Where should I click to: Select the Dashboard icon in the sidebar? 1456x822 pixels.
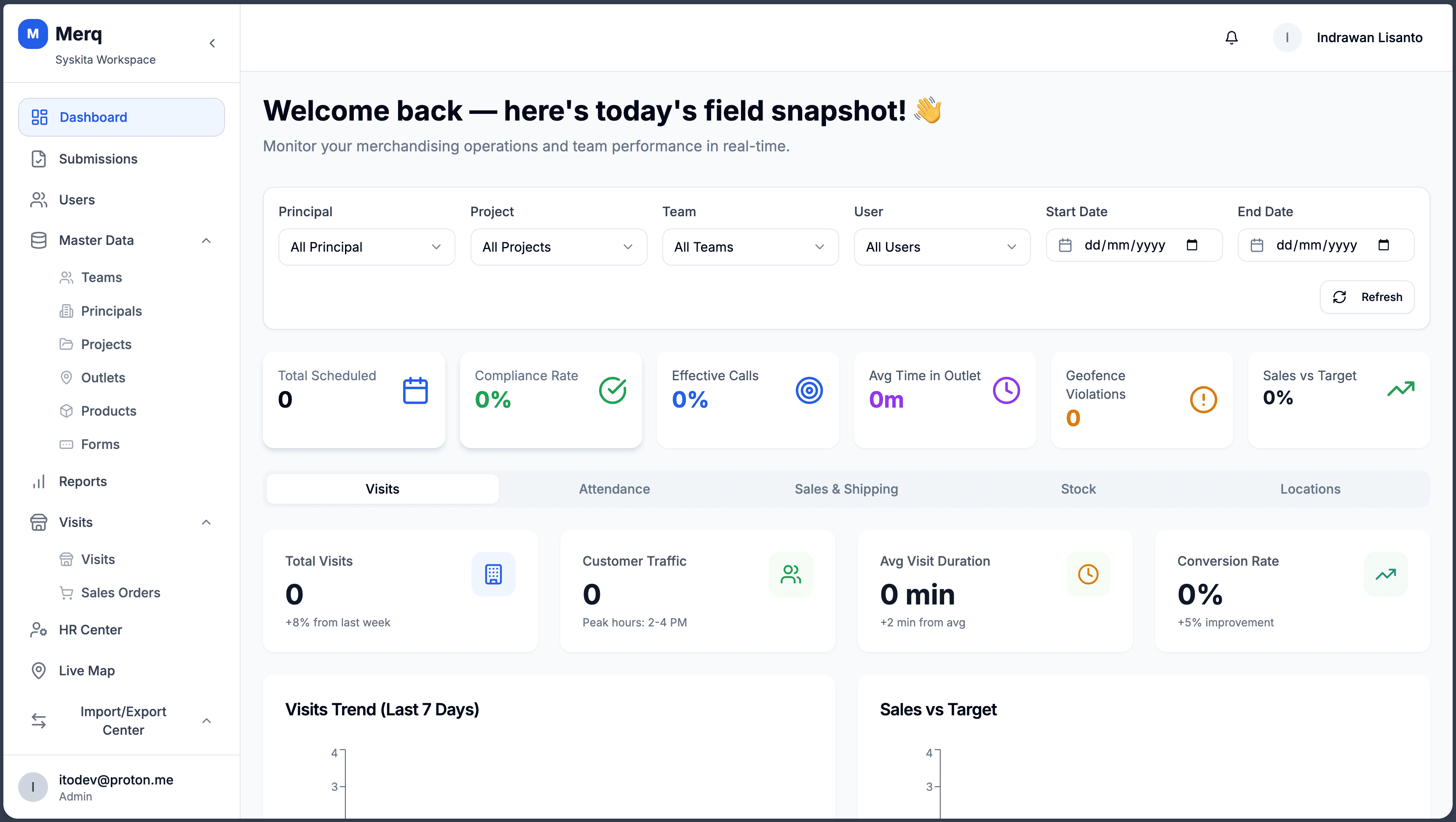pos(38,117)
